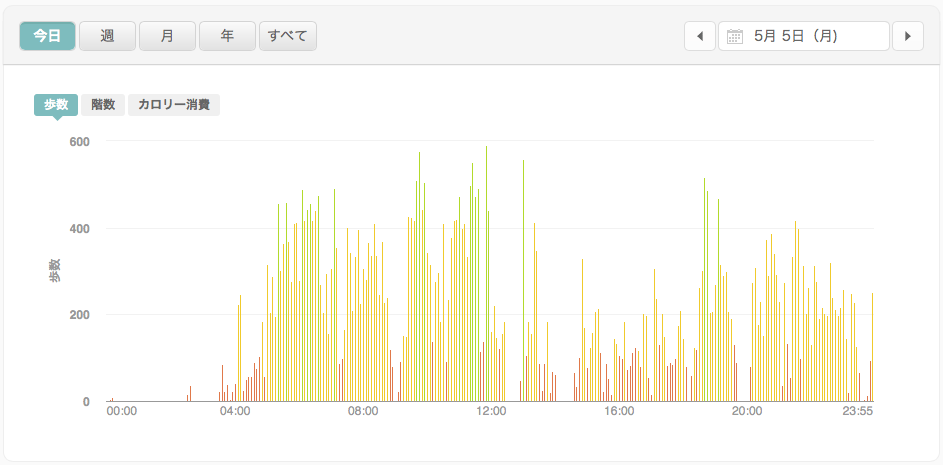The height and width of the screenshot is (465, 943).
Task: Click the 400 y-axis label
Action: (x=80, y=229)
